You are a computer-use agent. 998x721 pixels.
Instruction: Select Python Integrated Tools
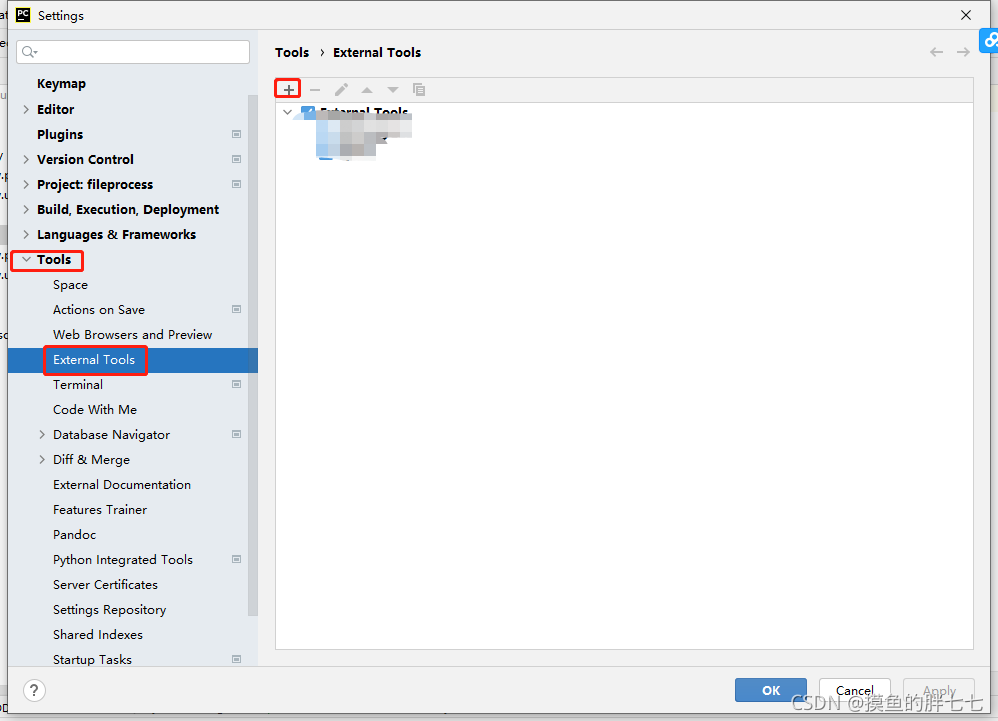coord(123,560)
